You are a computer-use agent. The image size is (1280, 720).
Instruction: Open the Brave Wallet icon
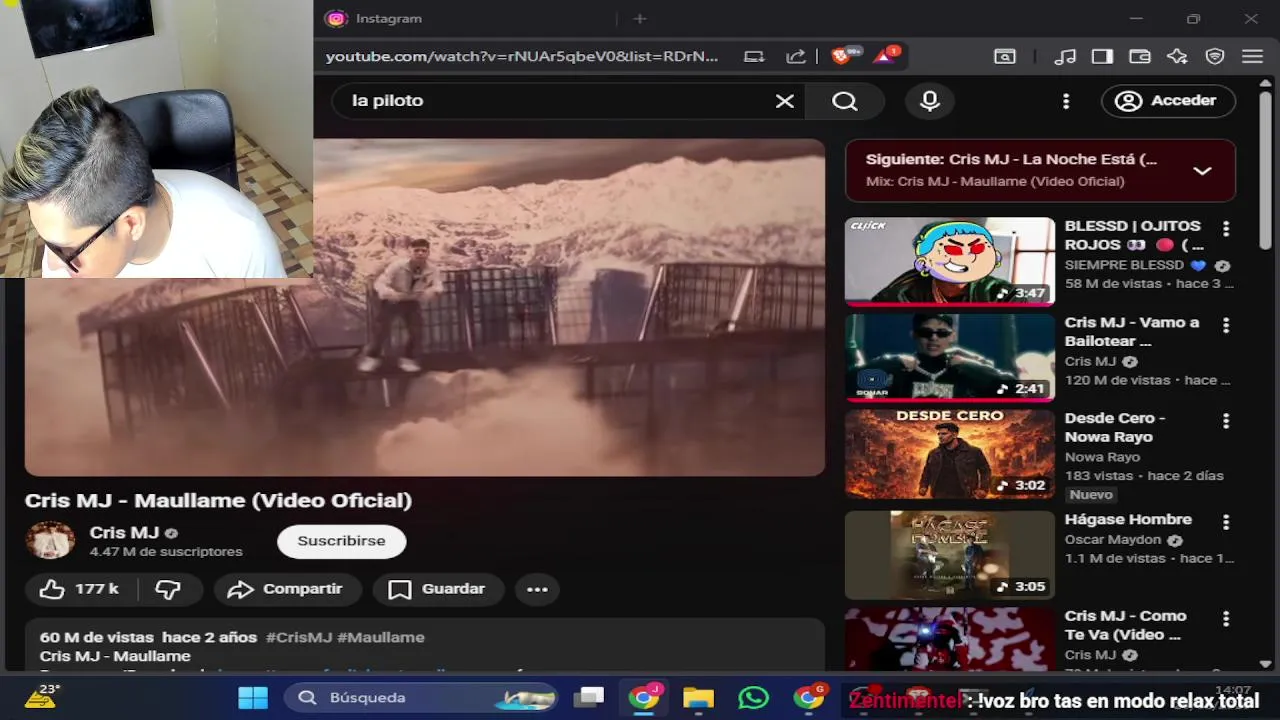point(1140,57)
